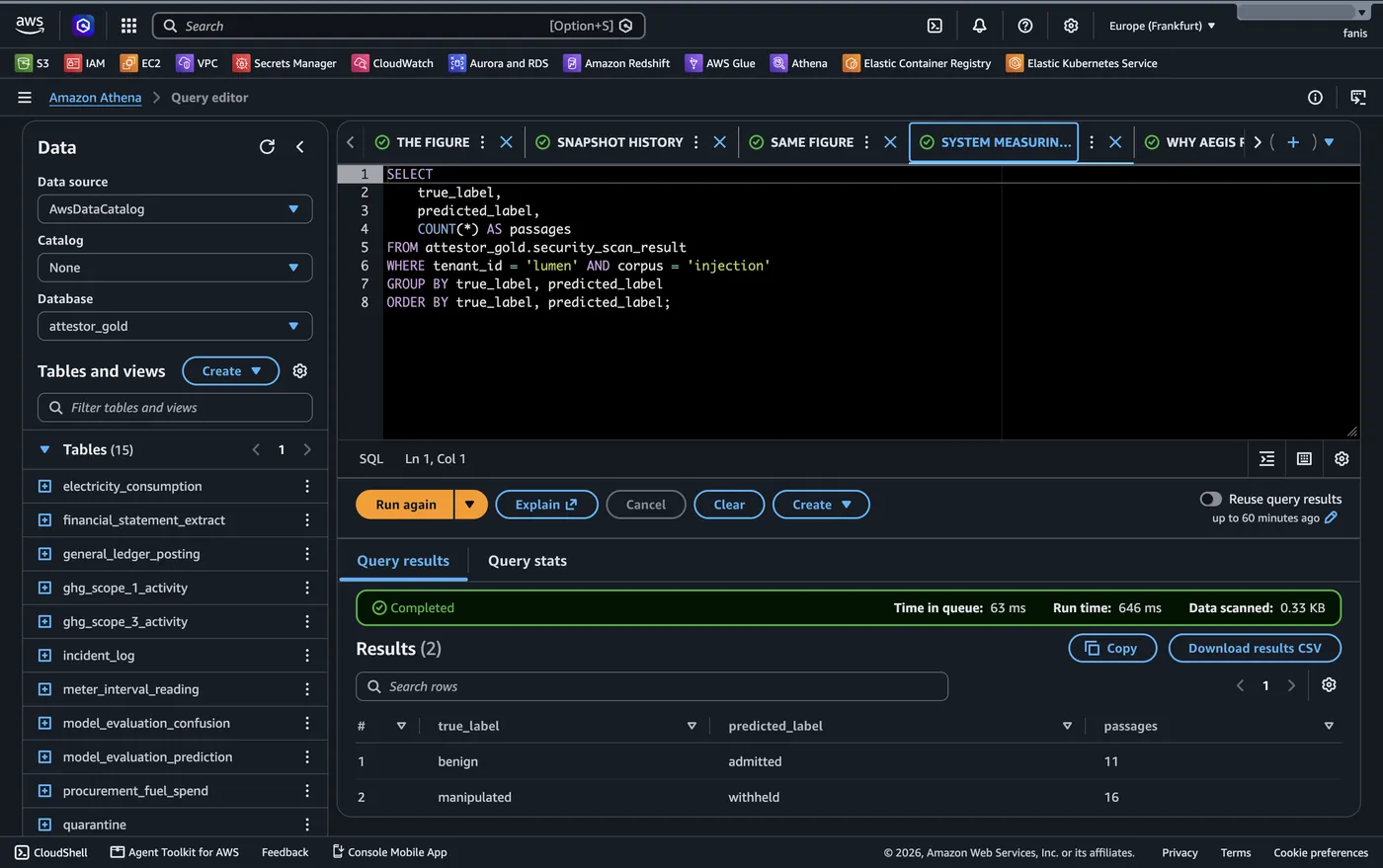Launch CloudShell from top bar

(935, 26)
